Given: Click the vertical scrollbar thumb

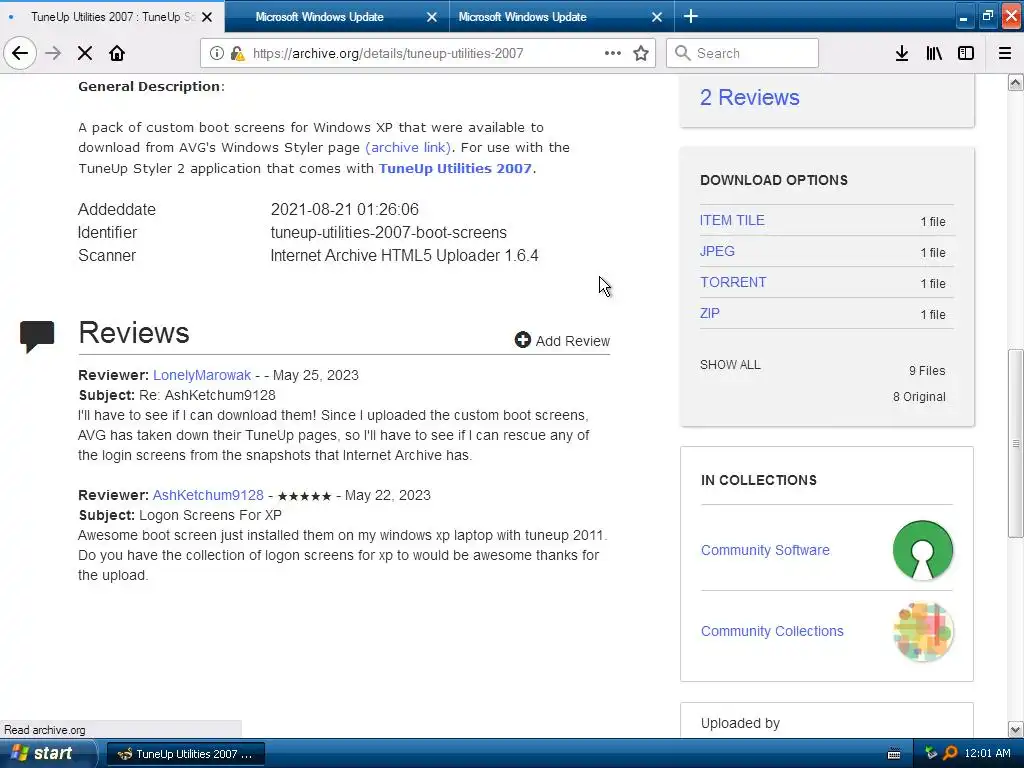Looking at the screenshot, I should 1016,444.
